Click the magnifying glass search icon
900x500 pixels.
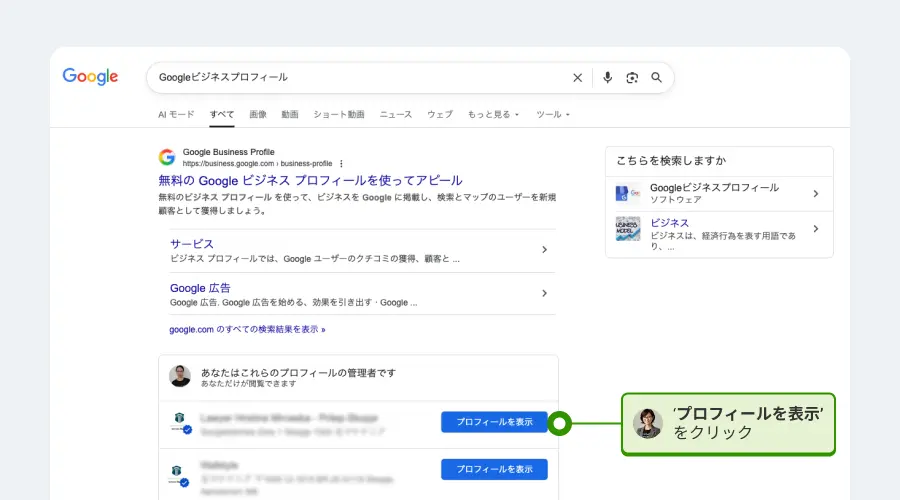coord(657,77)
